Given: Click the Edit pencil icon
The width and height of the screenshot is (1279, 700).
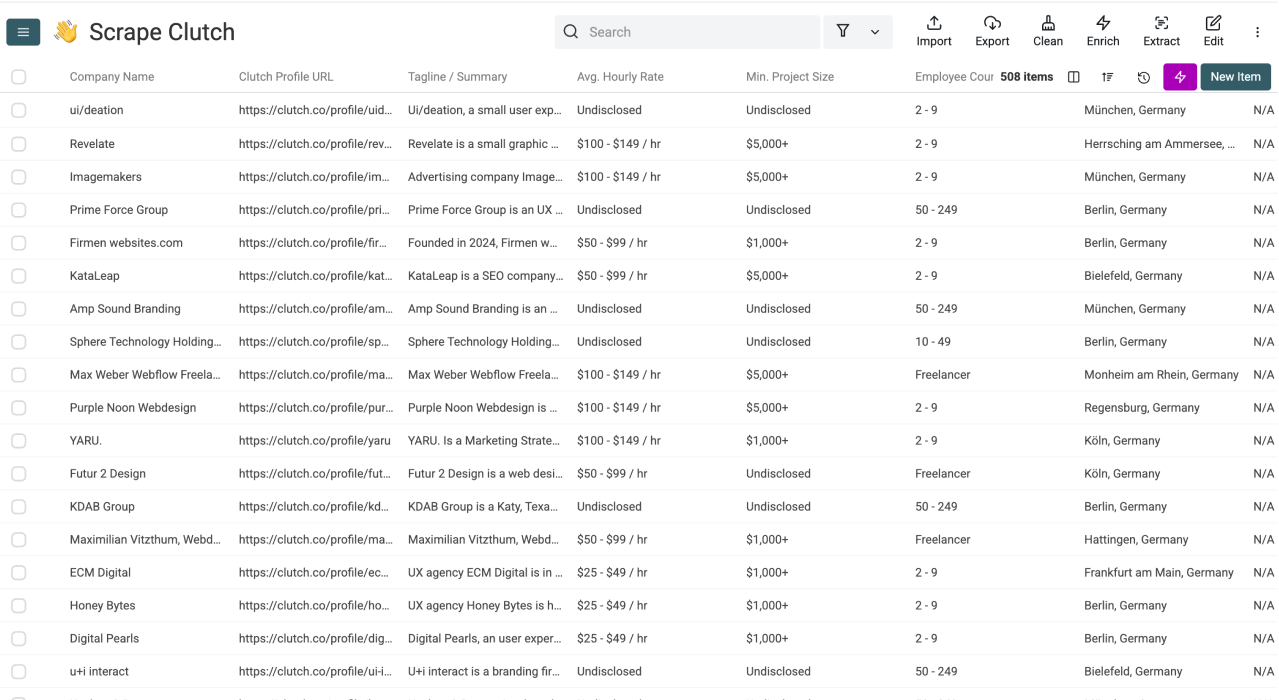Looking at the screenshot, I should click(1212, 23).
